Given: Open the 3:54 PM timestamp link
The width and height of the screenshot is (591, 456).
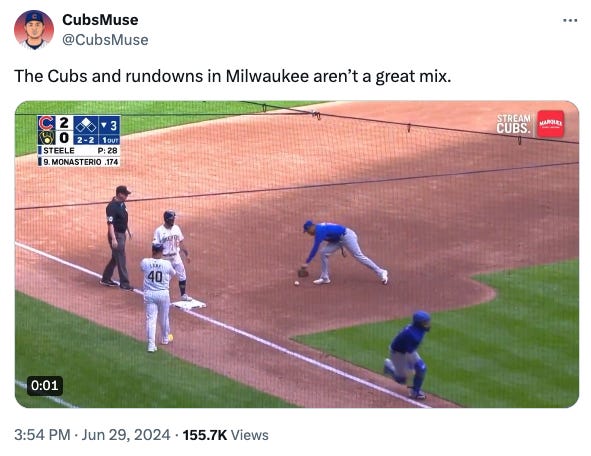Looking at the screenshot, I should click(42, 435).
